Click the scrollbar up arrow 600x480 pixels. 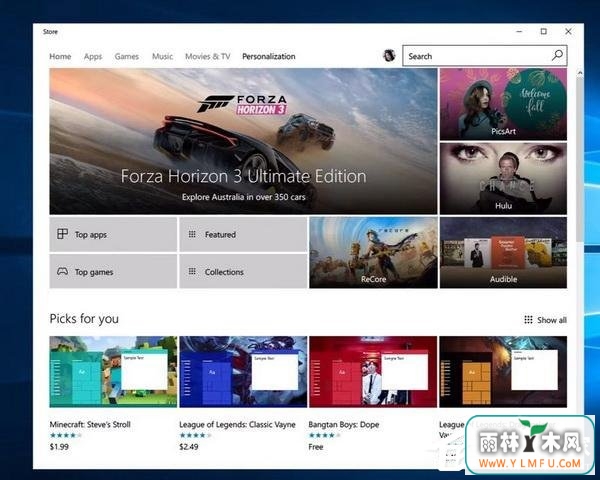click(x=580, y=73)
